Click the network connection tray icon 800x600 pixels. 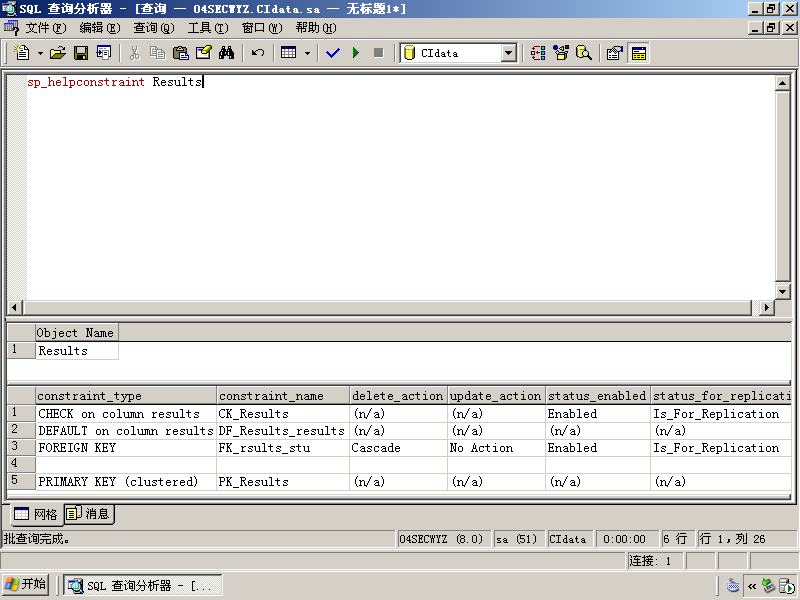tap(768, 586)
